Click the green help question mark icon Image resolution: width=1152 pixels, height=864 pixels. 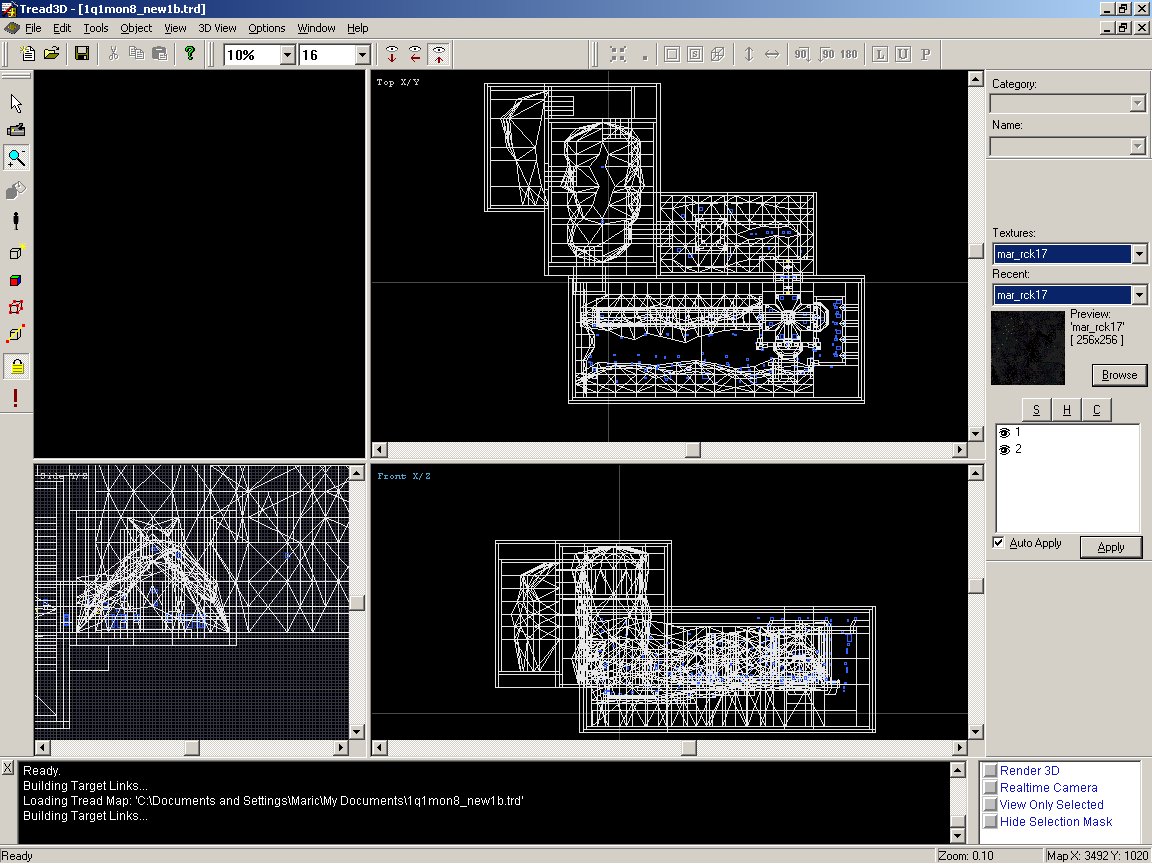tap(190, 54)
